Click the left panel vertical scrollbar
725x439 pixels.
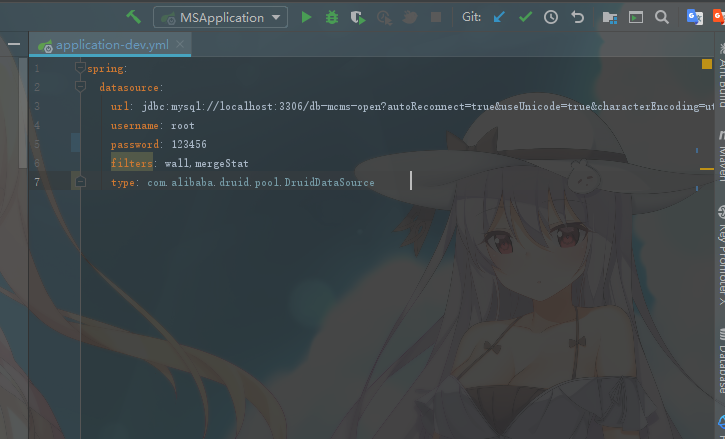pos(23,113)
